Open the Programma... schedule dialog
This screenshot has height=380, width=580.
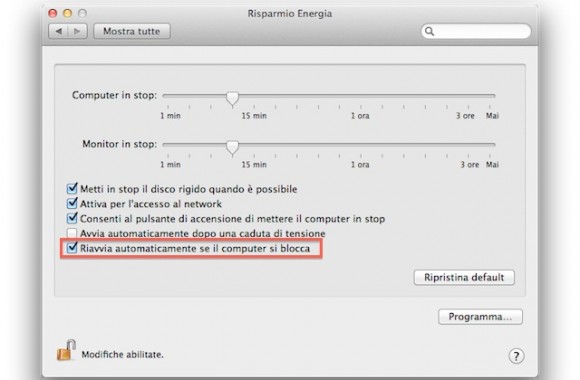click(480, 317)
